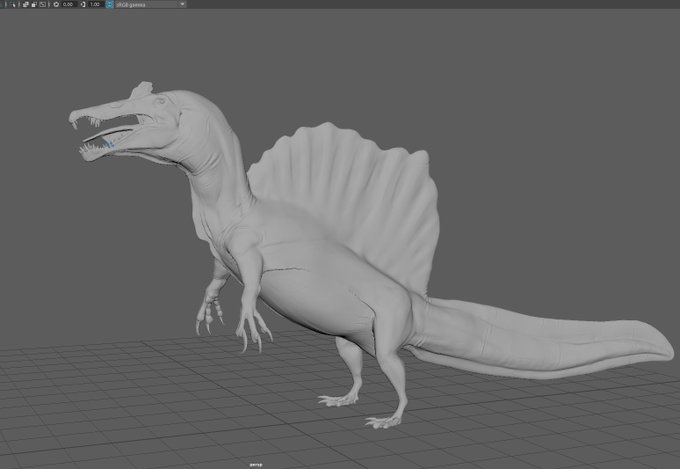Click the blue highlighted spot inside the mouth
This screenshot has width=680, height=469.
click(x=108, y=144)
